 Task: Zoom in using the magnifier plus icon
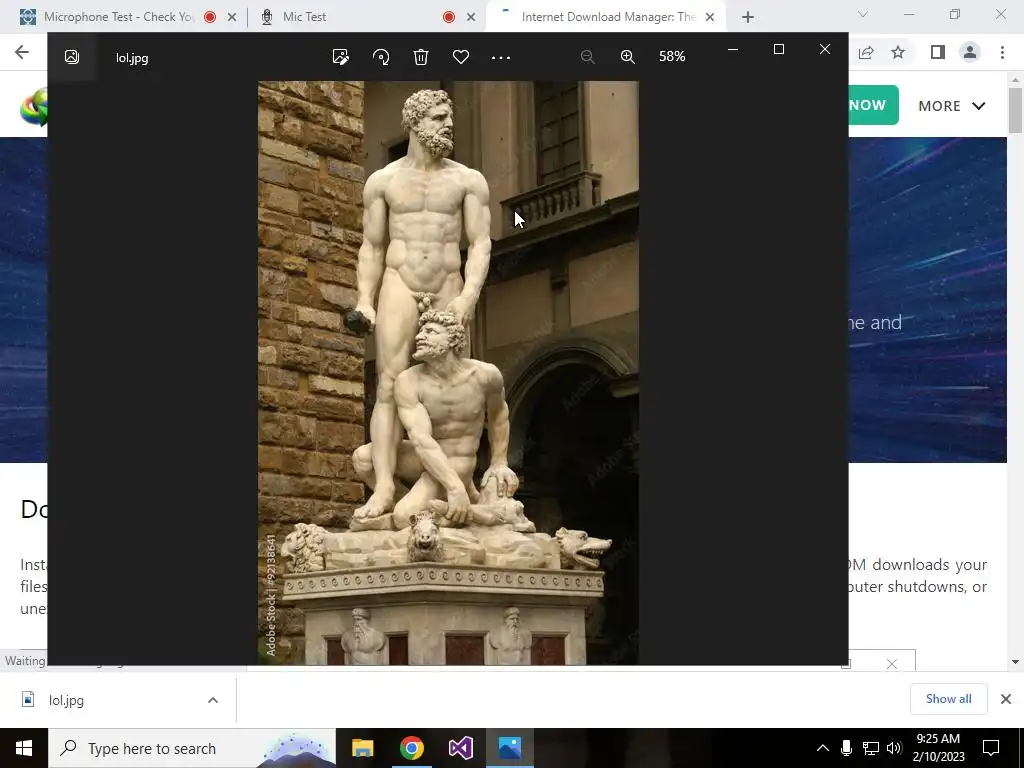[x=628, y=57]
